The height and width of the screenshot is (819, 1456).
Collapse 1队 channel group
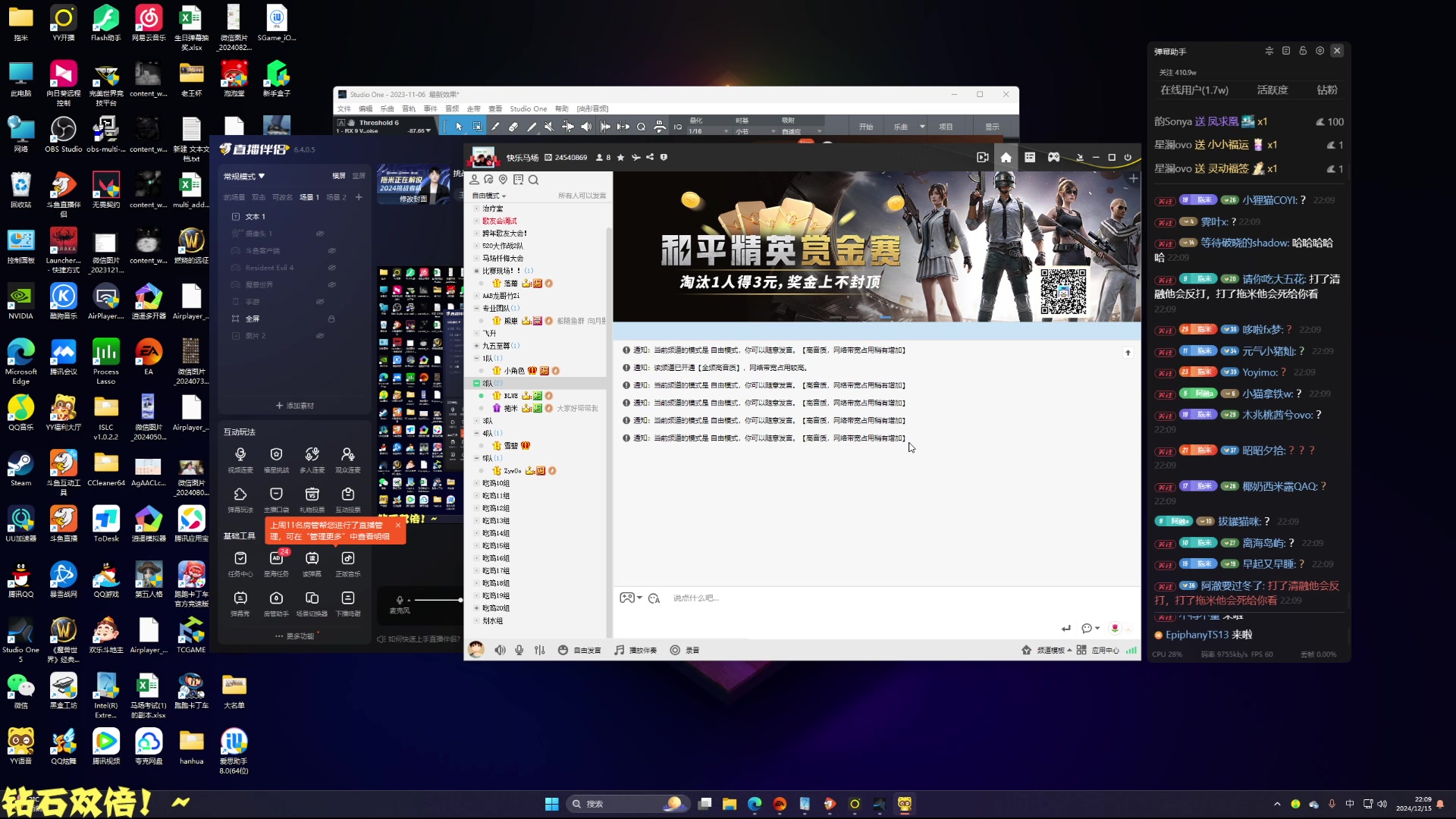[476, 358]
